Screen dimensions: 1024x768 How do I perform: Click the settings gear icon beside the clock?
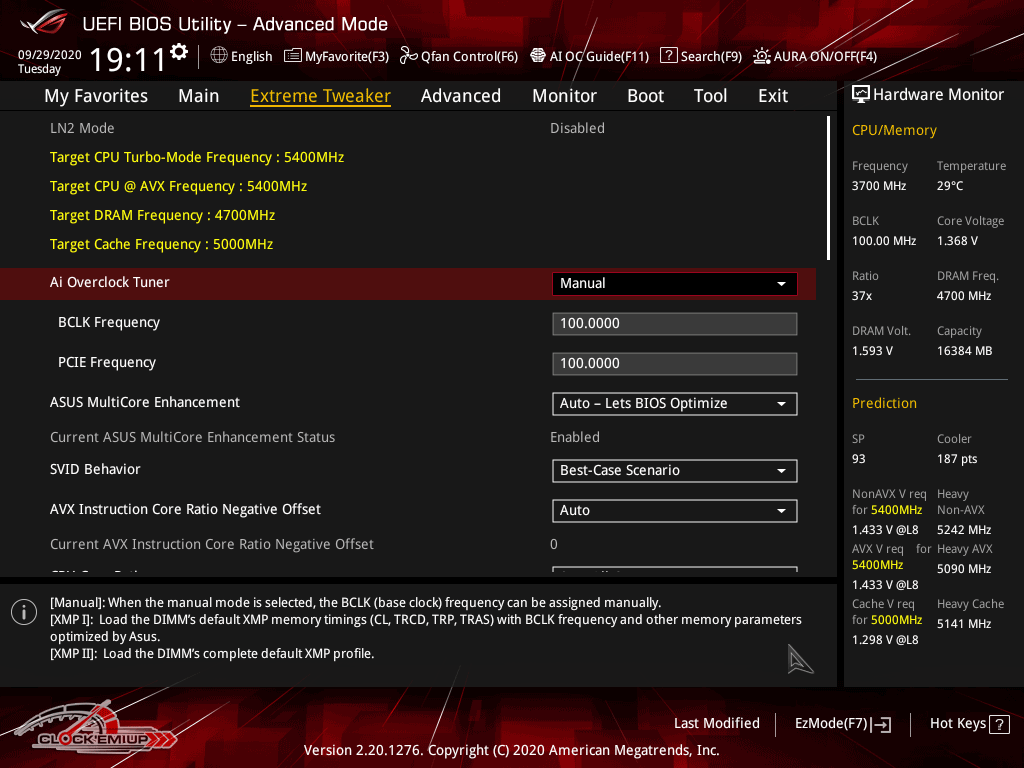tap(179, 52)
